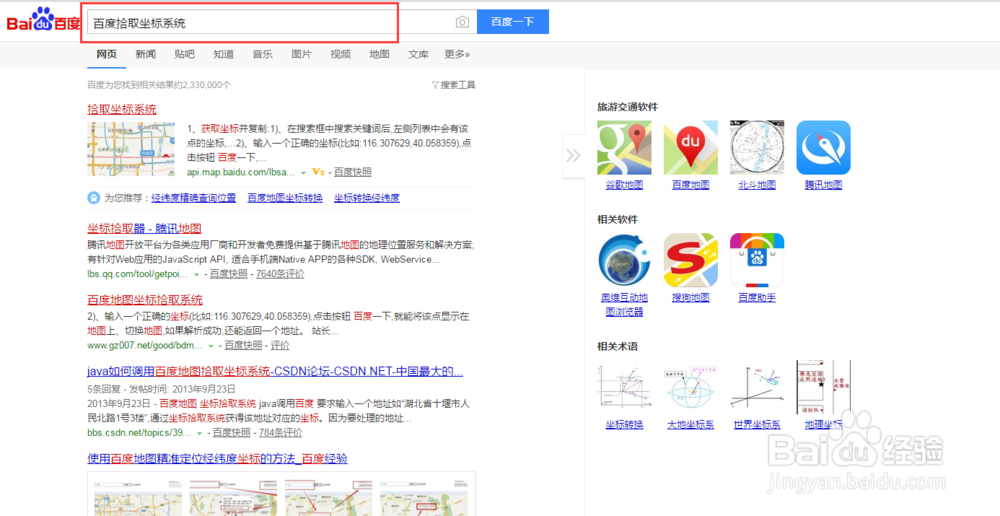The height and width of the screenshot is (516, 1000).
Task: Open 坐标转换经纬度 suggestion
Action: 367,198
